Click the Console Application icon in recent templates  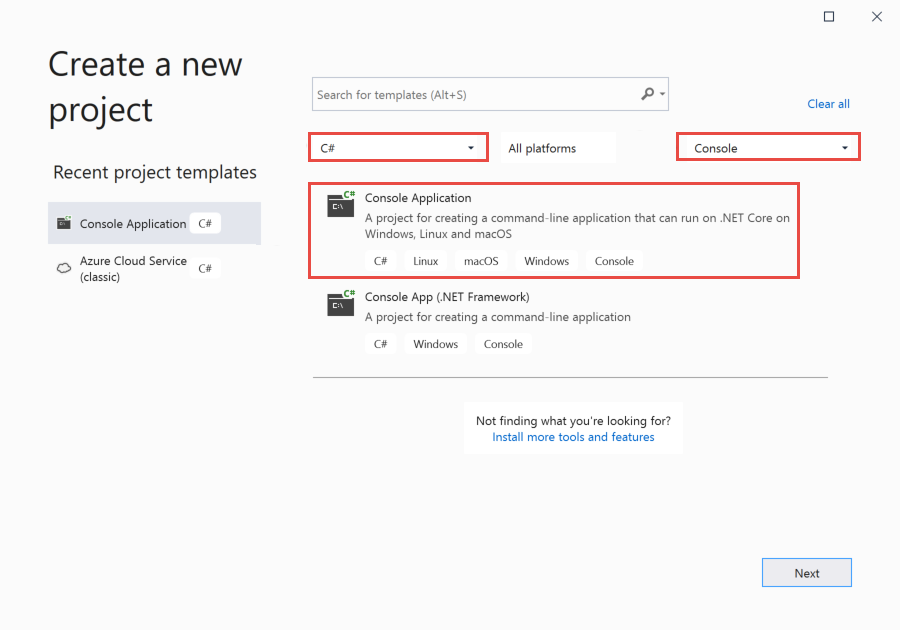[x=65, y=222]
